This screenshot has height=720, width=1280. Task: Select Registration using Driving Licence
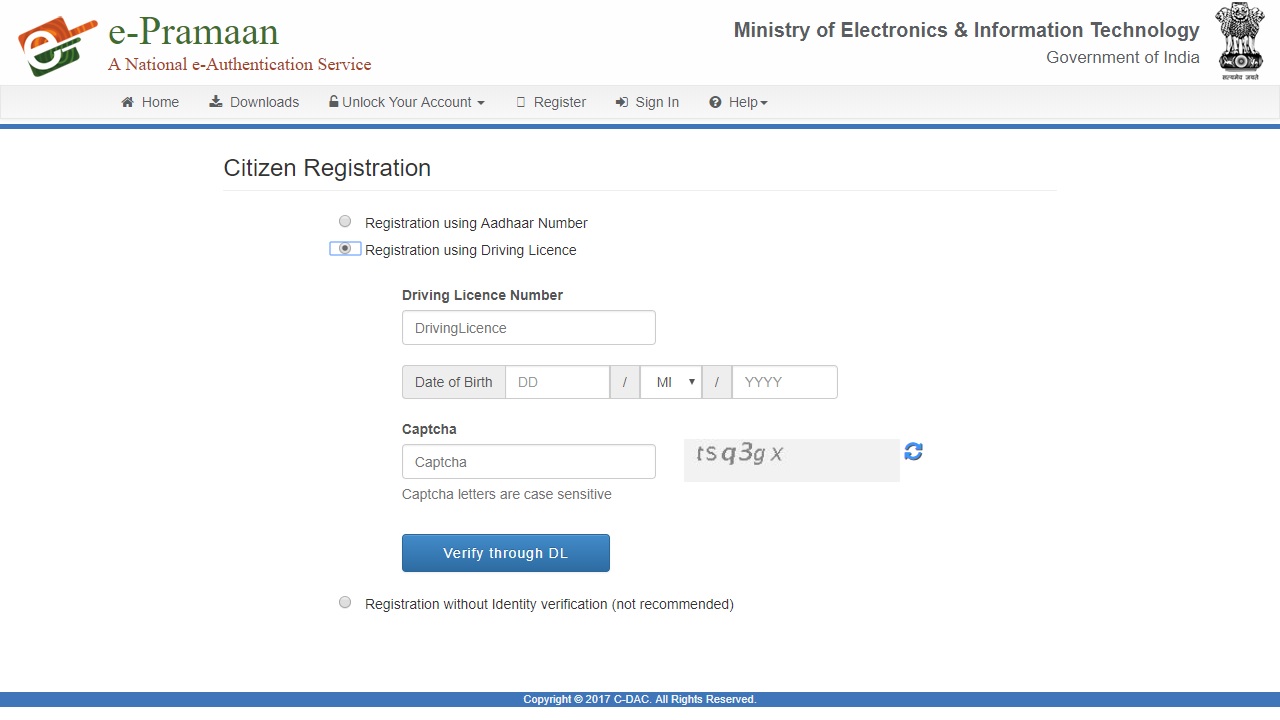[x=345, y=248]
